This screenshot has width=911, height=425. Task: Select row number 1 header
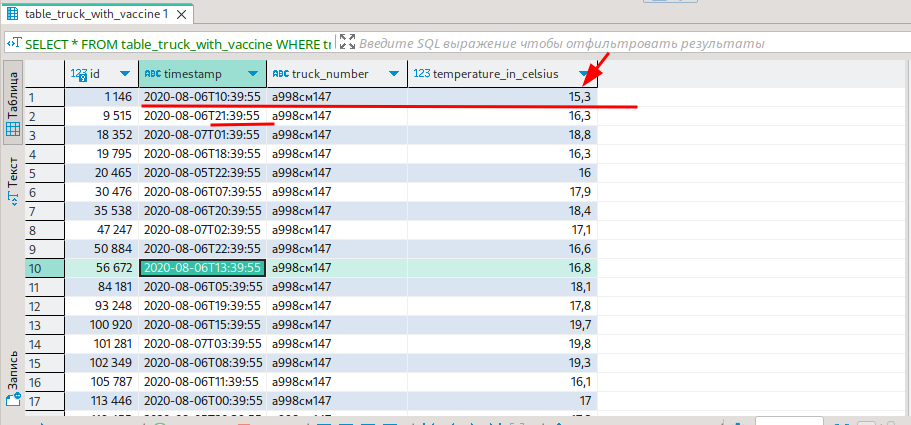[45, 98]
